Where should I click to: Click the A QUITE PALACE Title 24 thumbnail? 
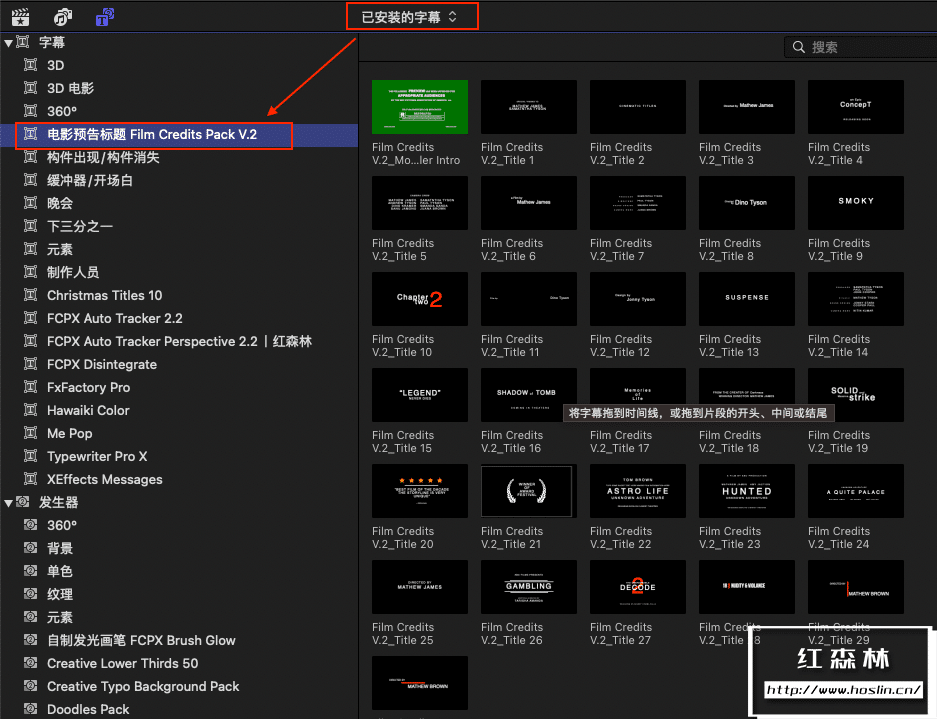click(856, 491)
